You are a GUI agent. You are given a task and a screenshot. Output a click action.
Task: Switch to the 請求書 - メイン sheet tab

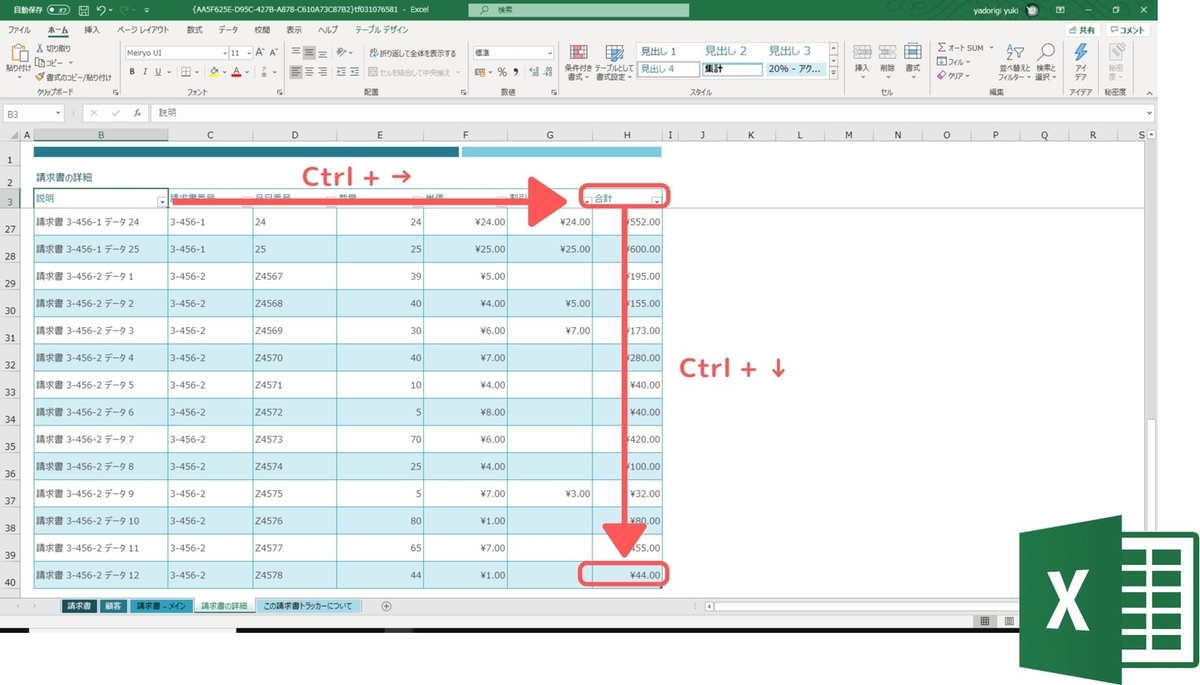coord(159,606)
